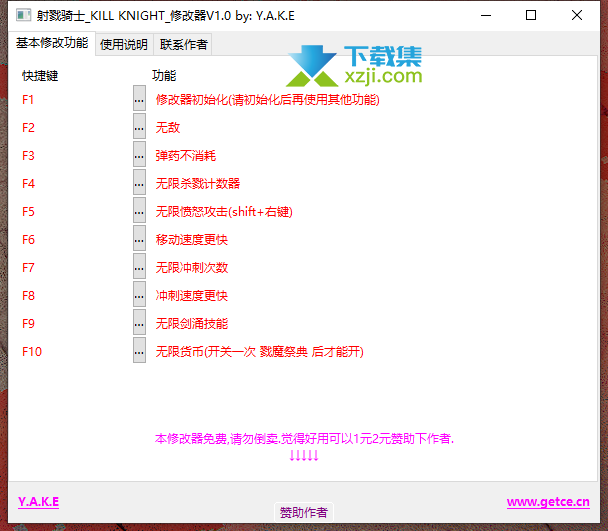Screen dimensions: 608x531
Task: Click the F9 hotkey label
Action: [28, 324]
